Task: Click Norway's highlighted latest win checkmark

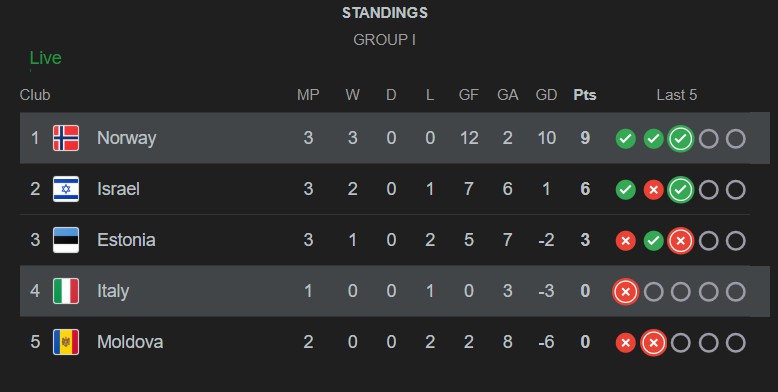Action: [x=681, y=139]
